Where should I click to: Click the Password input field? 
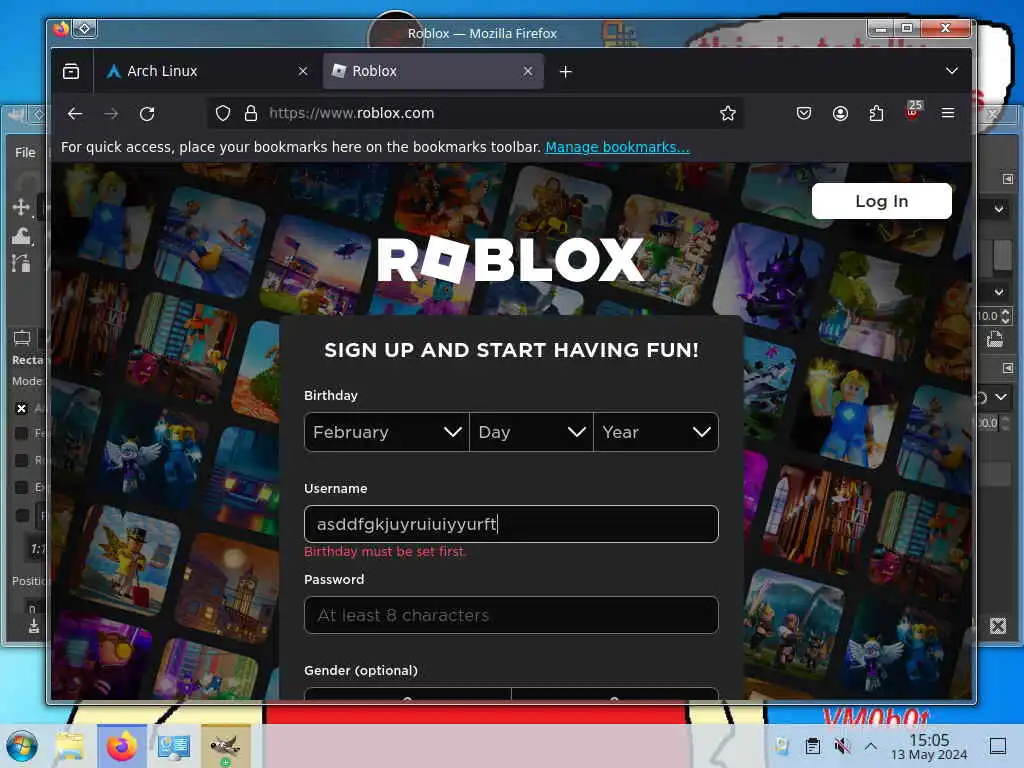click(511, 615)
